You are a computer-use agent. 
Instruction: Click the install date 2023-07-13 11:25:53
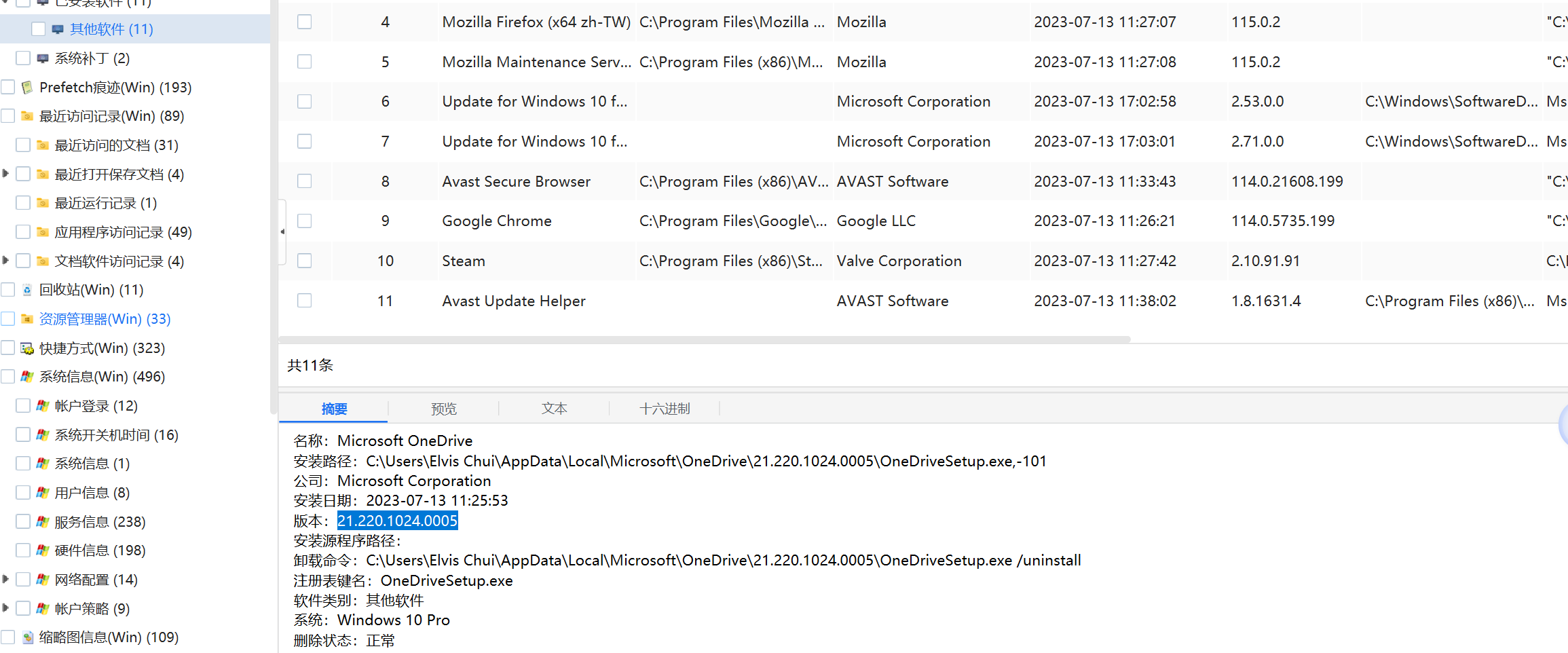pos(437,500)
